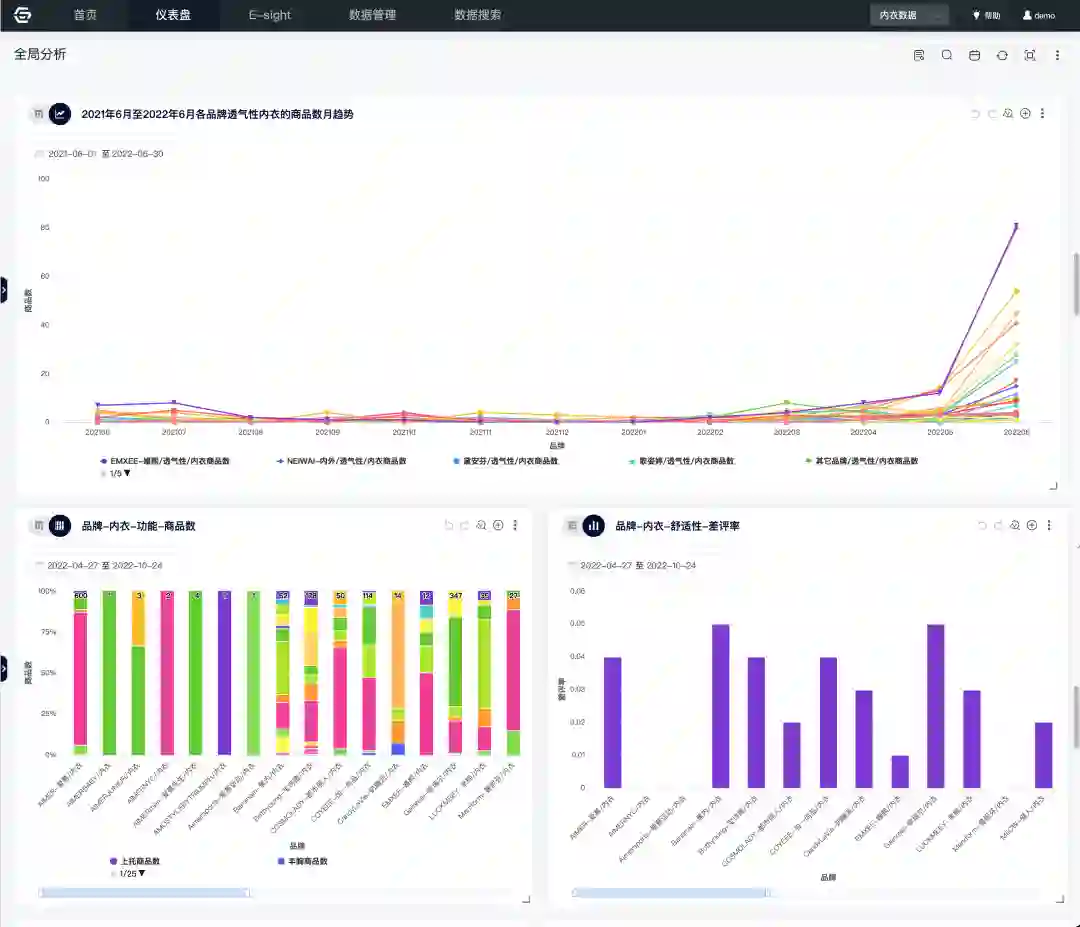Click the dashboard refresh icon
Viewport: 1080px width, 927px height.
(x=1002, y=55)
